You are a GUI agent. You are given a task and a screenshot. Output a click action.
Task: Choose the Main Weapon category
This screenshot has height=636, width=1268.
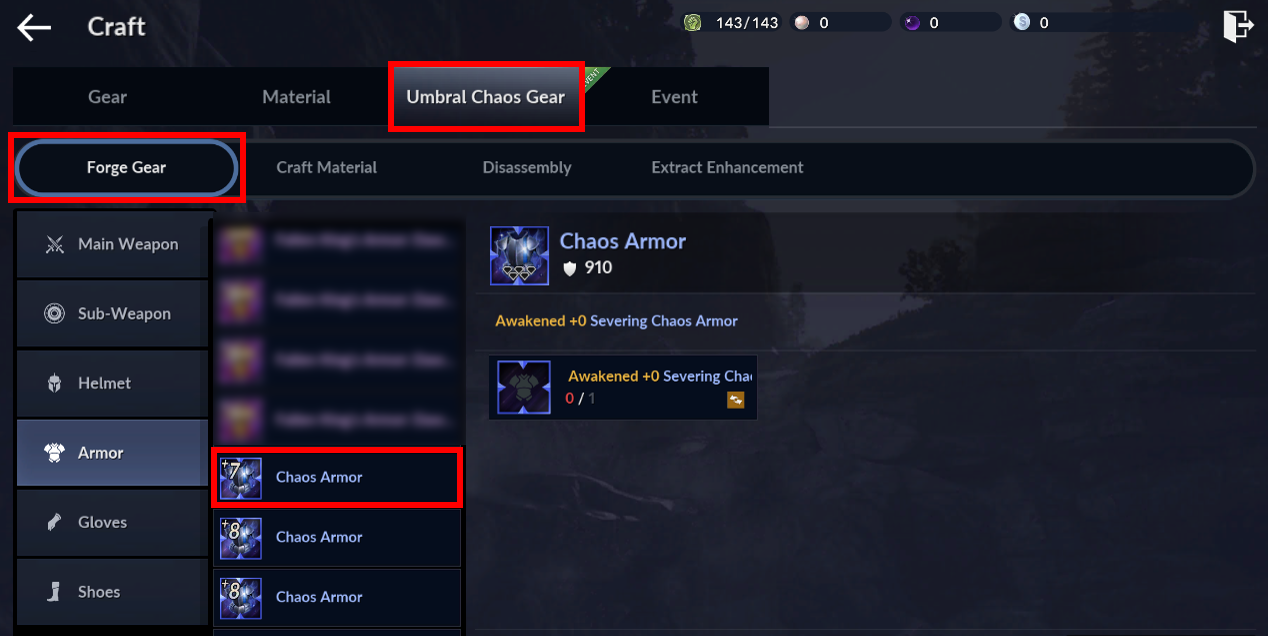point(113,244)
